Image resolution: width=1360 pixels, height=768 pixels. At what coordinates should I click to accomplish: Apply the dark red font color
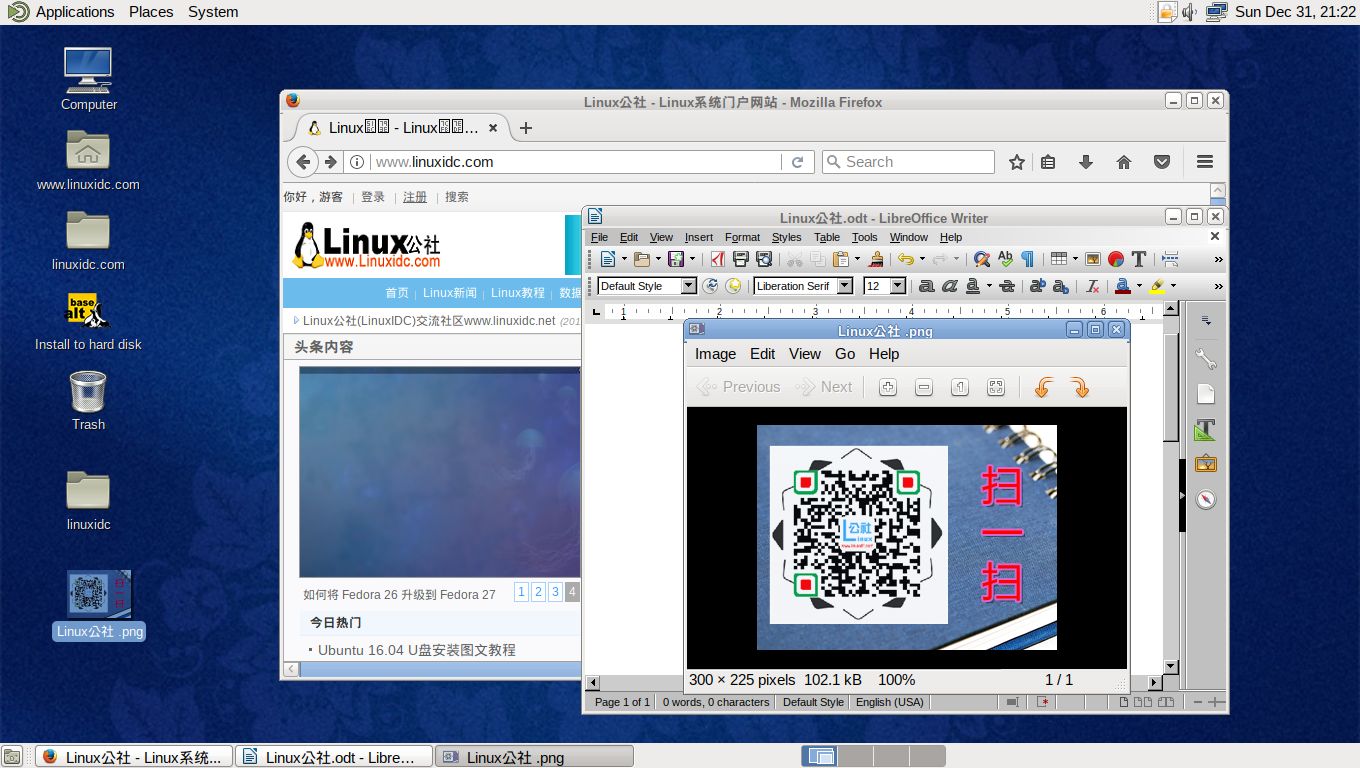pyautogui.click(x=1123, y=286)
